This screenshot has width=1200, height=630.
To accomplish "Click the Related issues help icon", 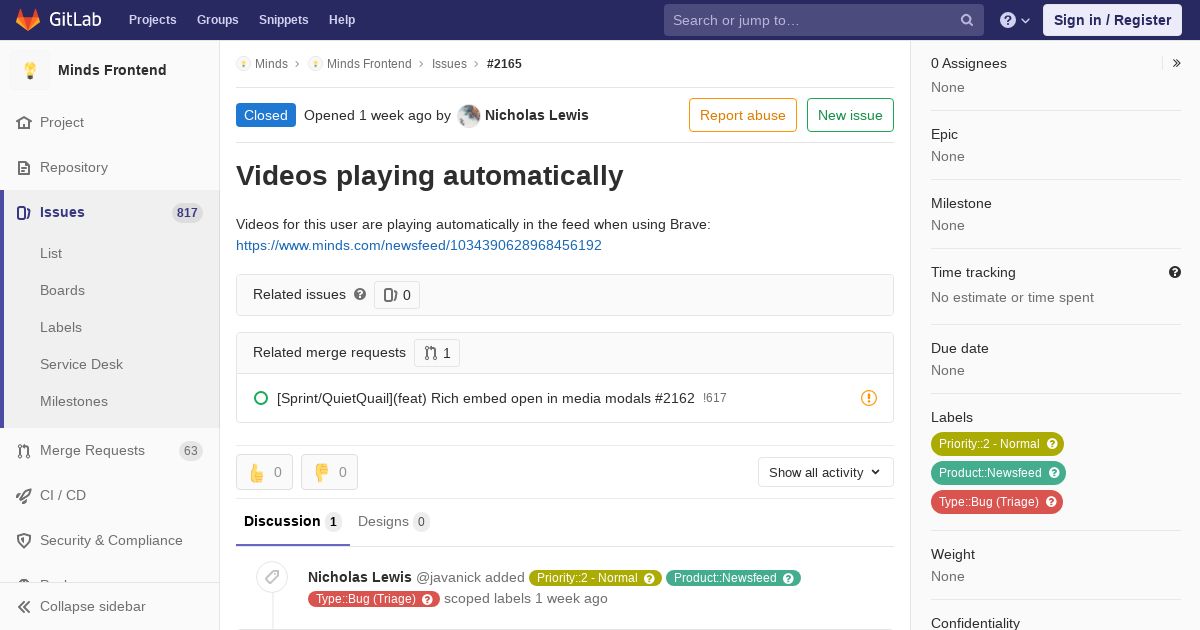I will pos(360,294).
